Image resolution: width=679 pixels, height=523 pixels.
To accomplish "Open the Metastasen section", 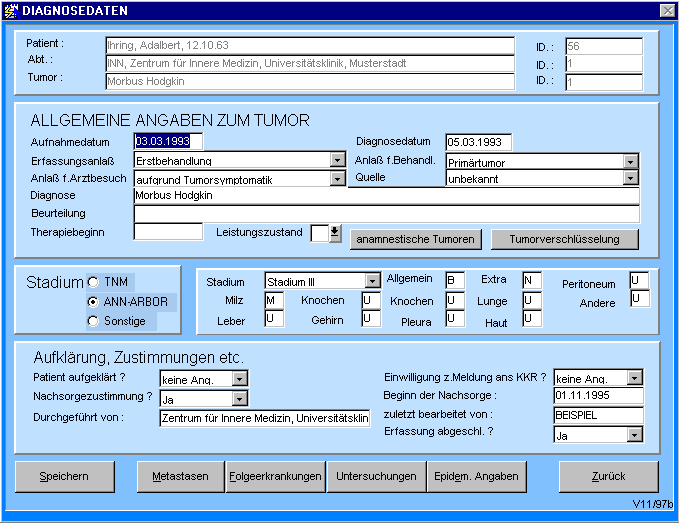I will 180,477.
